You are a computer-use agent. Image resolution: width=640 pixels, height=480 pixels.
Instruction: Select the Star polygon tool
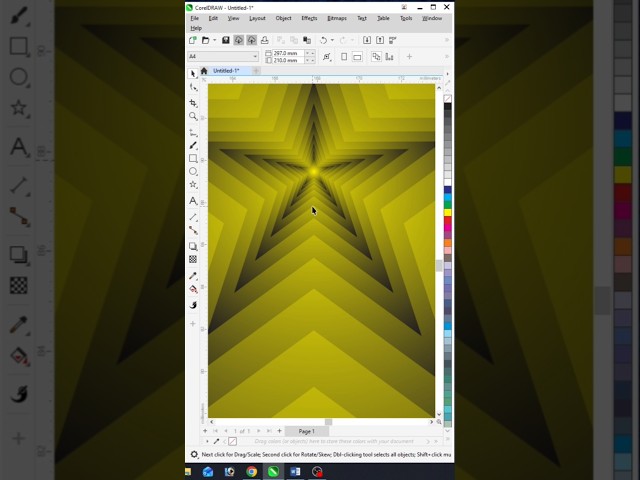tap(193, 184)
